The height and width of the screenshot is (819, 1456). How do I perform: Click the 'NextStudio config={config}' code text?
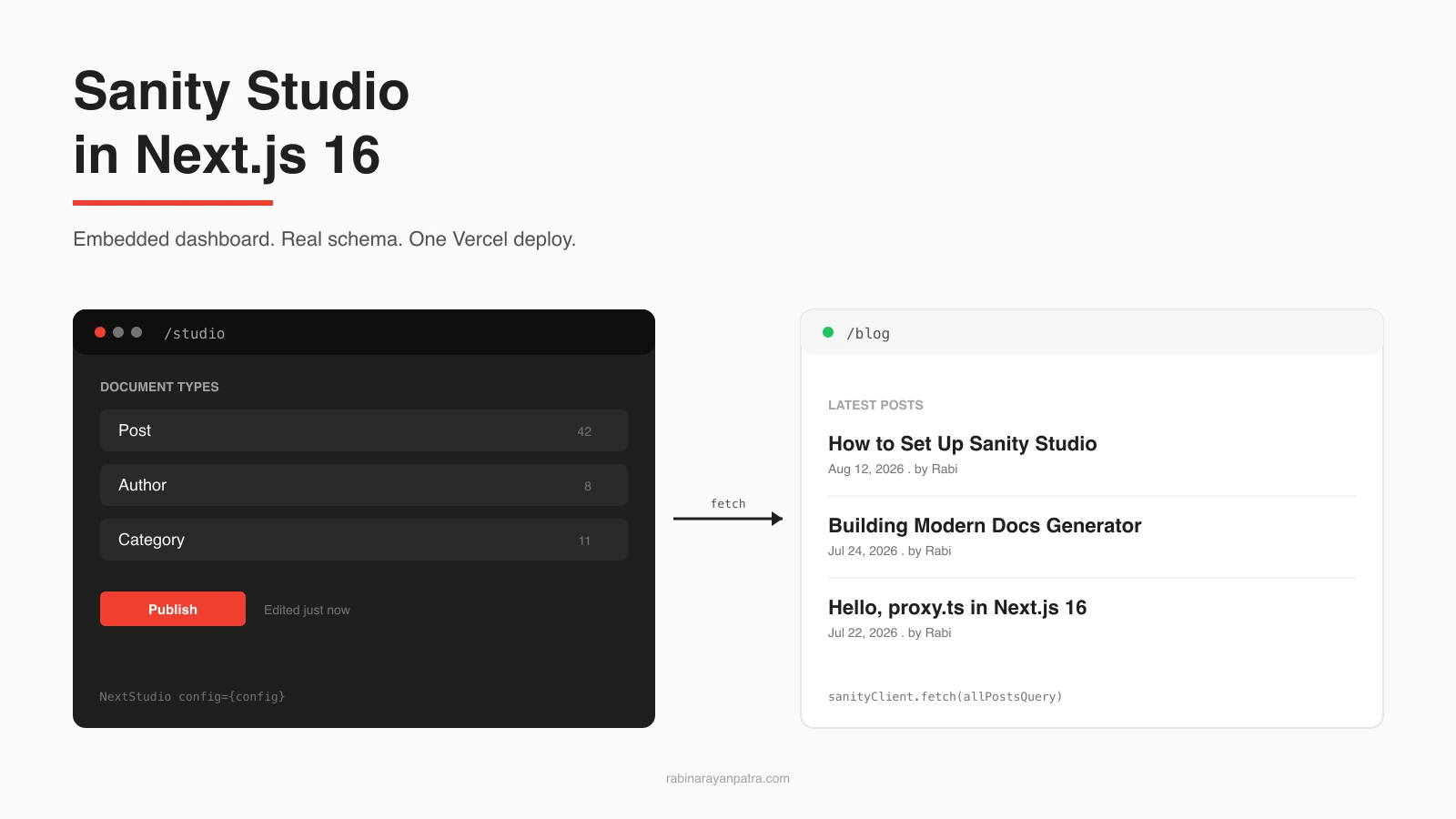pyautogui.click(x=192, y=696)
